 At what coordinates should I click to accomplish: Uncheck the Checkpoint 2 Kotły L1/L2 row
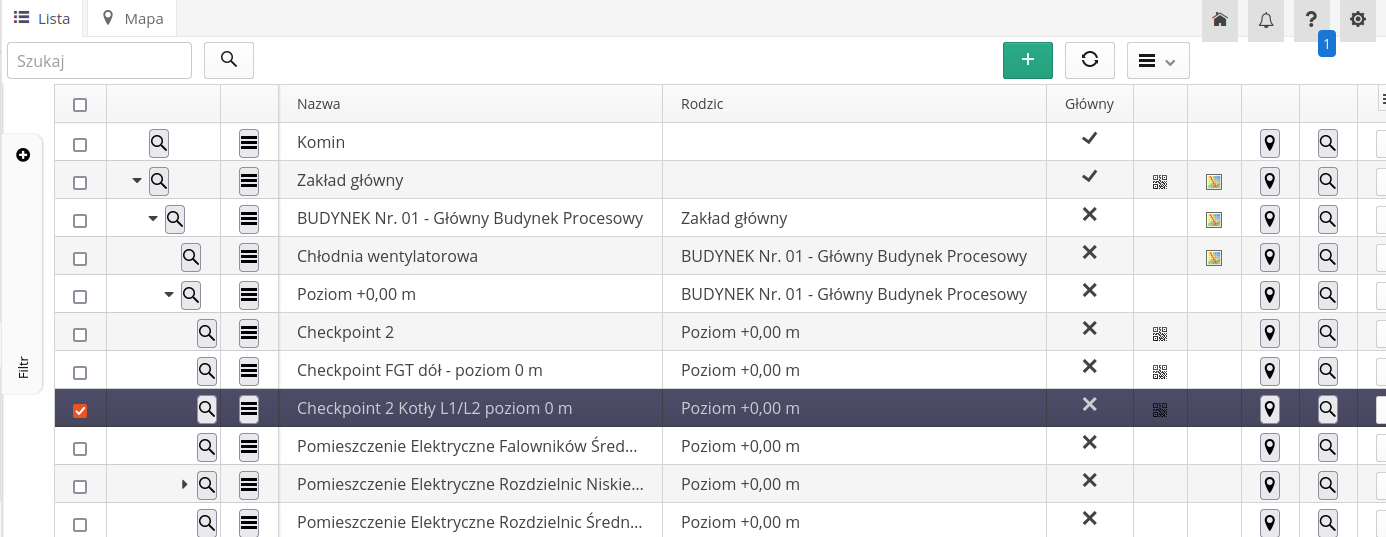80,411
